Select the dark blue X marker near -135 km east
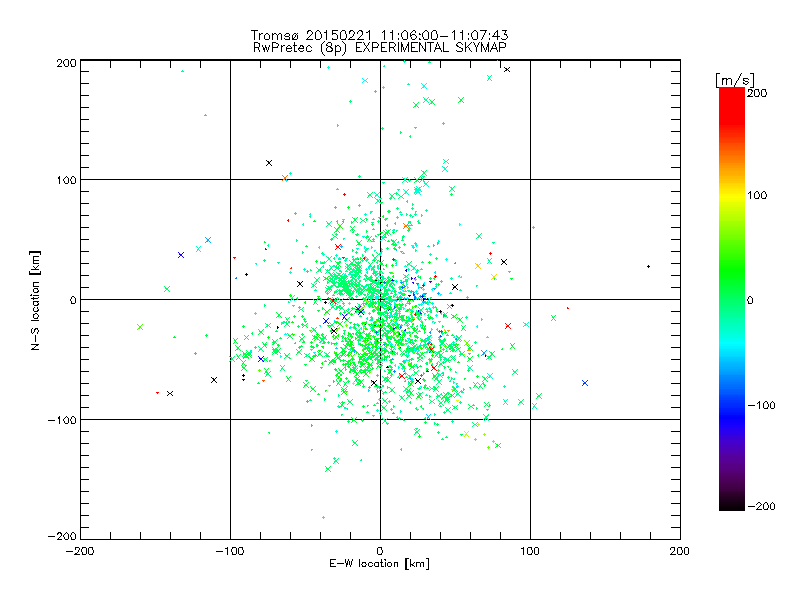 (181, 255)
